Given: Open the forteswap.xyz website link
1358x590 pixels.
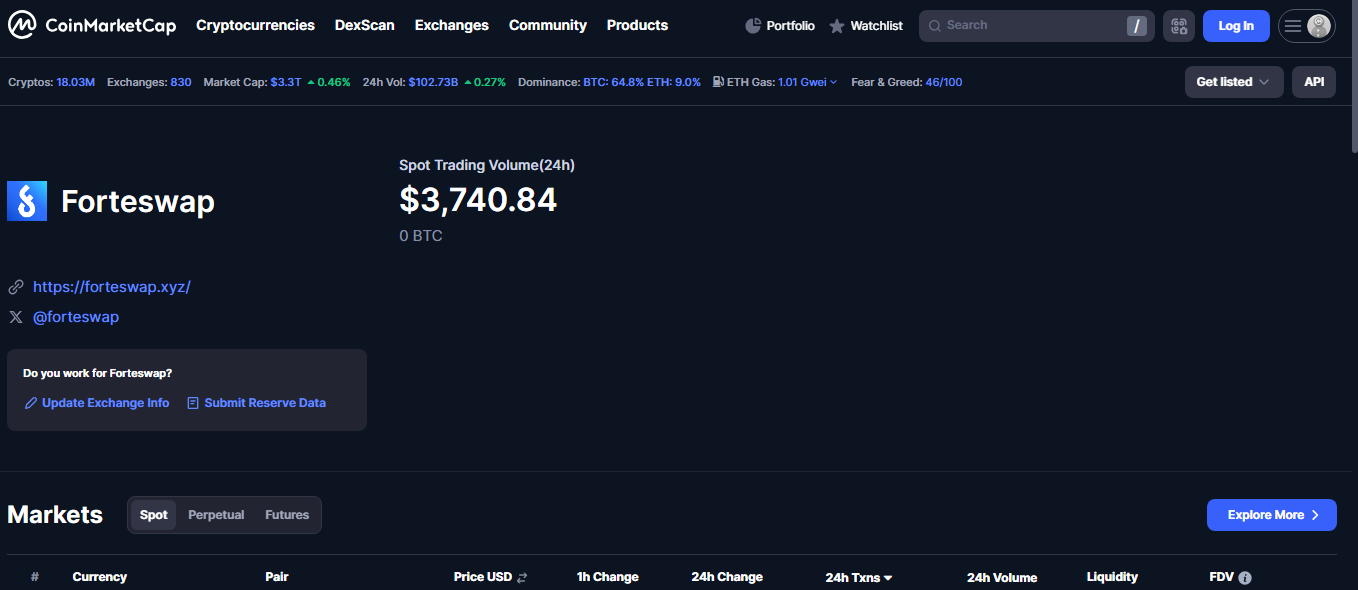Looking at the screenshot, I should tap(112, 287).
